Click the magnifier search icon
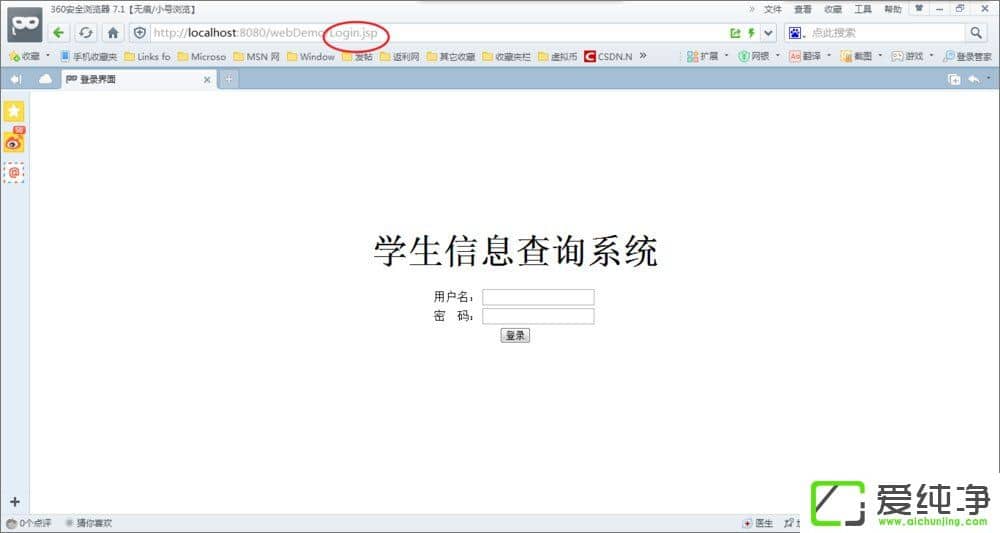The height and width of the screenshot is (533, 1000). pyautogui.click(x=976, y=33)
